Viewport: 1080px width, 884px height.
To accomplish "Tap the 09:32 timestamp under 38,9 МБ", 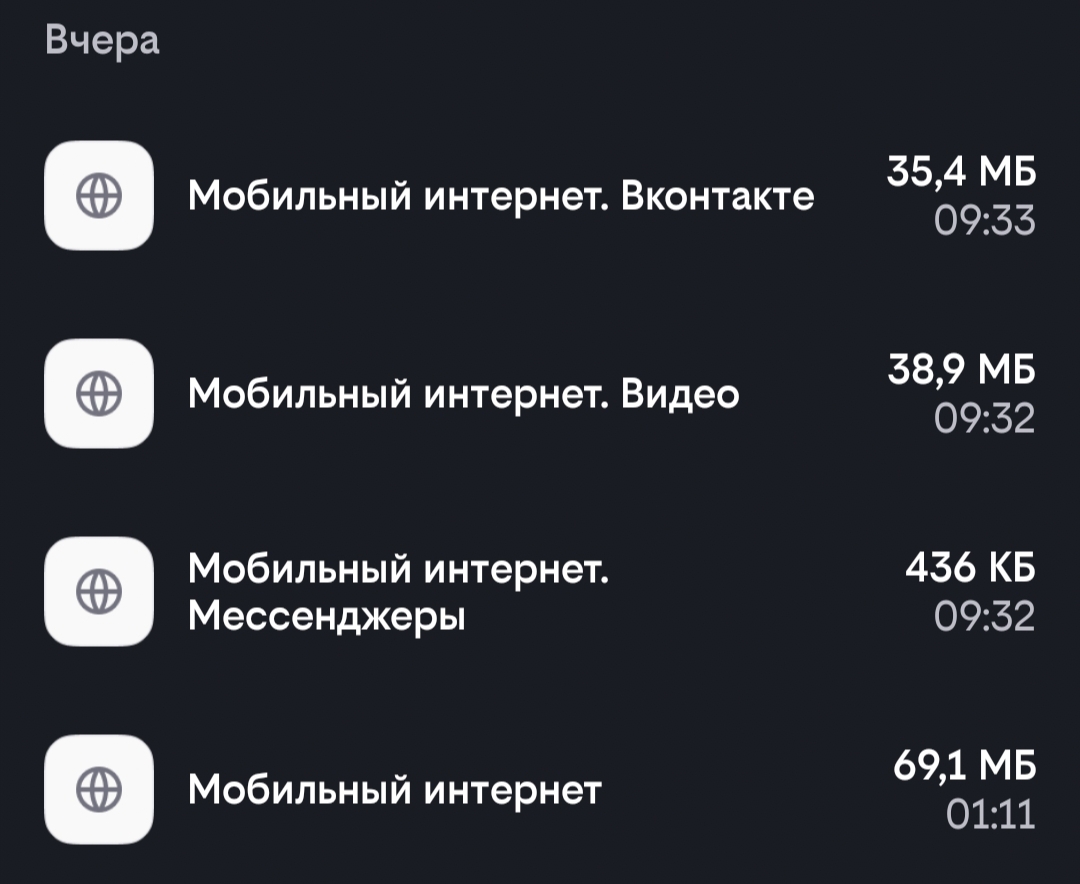I will point(984,419).
